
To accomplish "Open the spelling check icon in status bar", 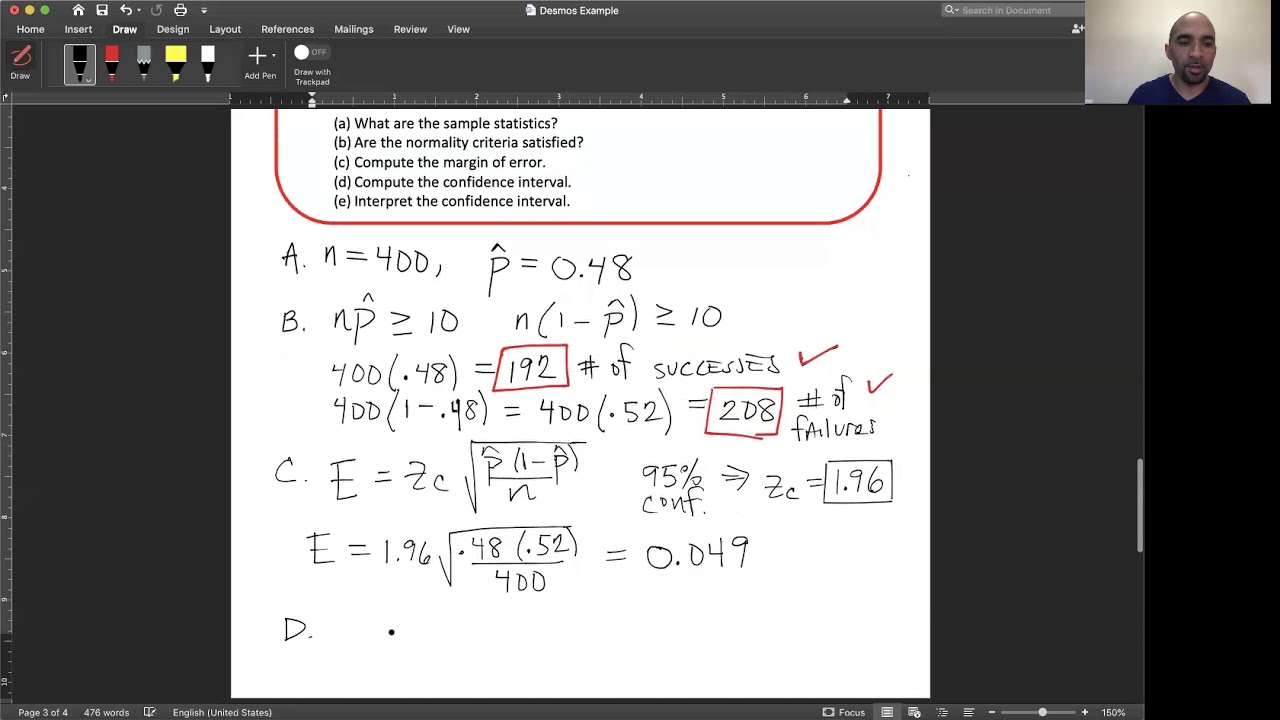I will [150, 712].
